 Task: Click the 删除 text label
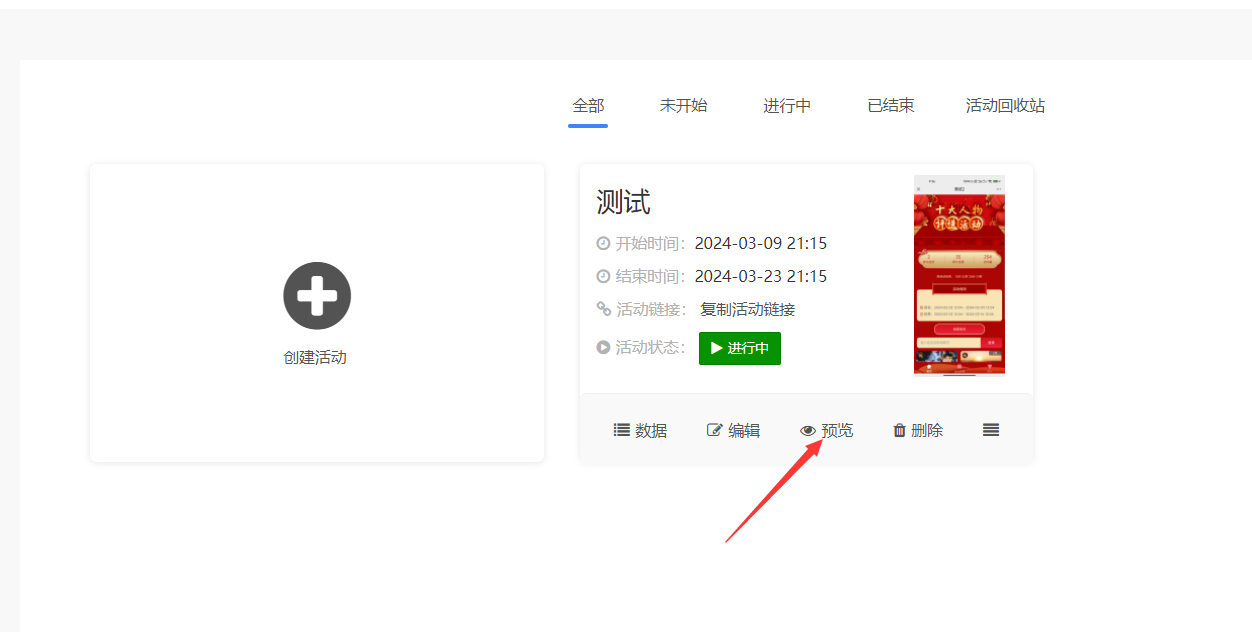[927, 430]
